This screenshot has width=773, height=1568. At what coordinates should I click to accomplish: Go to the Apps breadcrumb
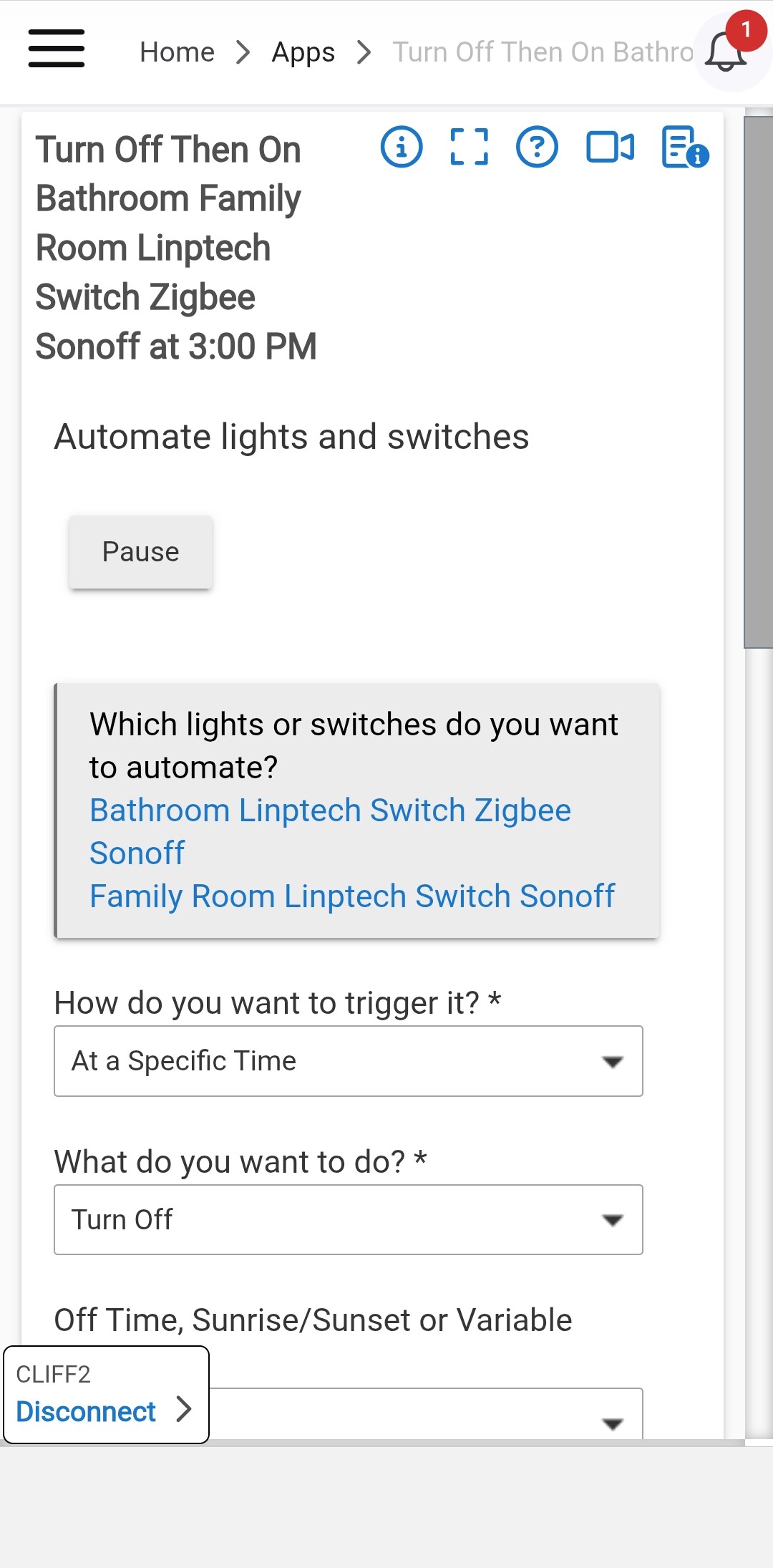303,52
